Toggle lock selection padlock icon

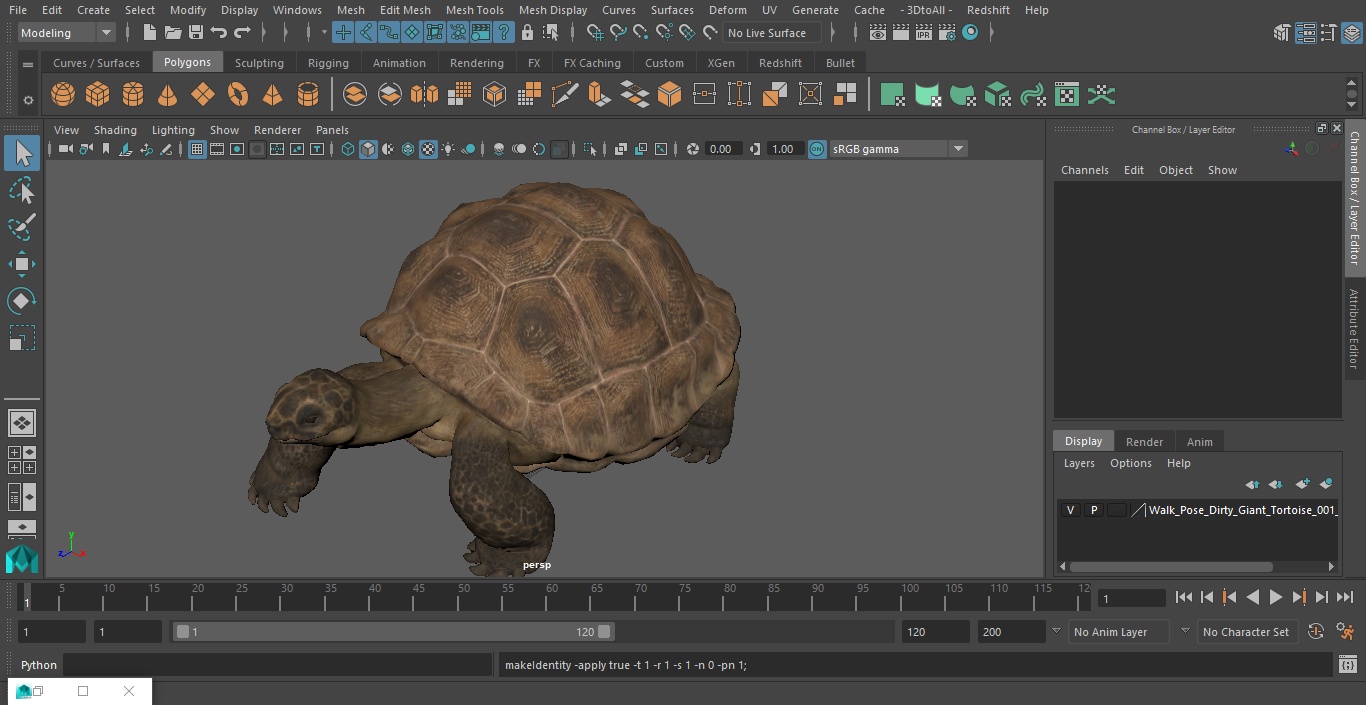[x=528, y=33]
